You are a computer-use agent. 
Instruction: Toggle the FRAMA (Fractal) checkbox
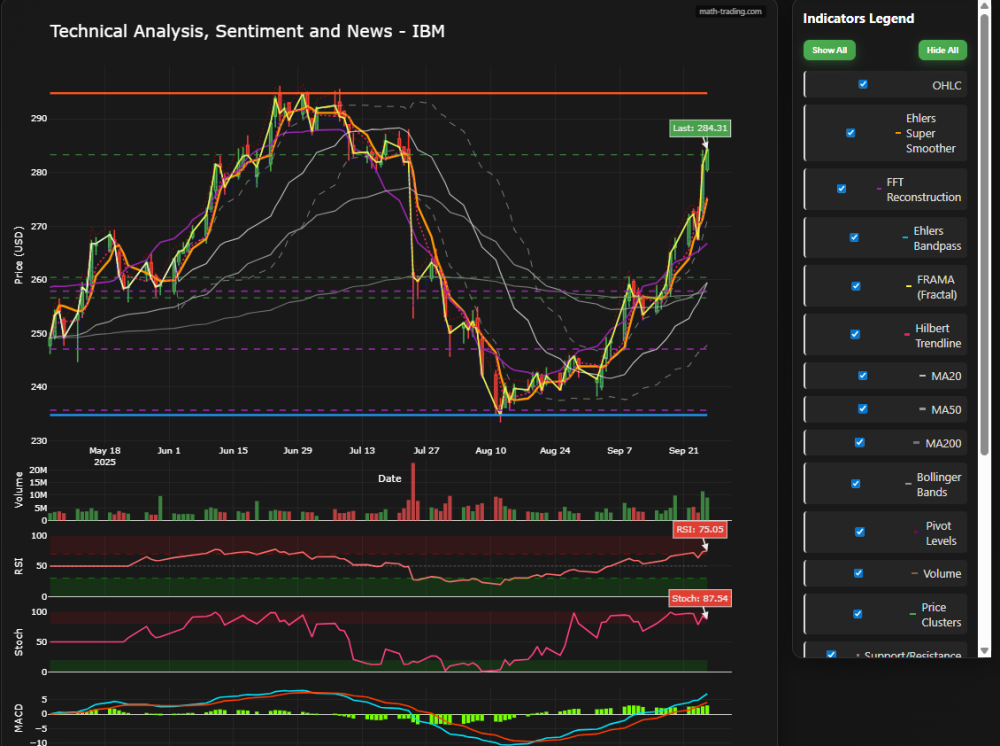click(856, 286)
